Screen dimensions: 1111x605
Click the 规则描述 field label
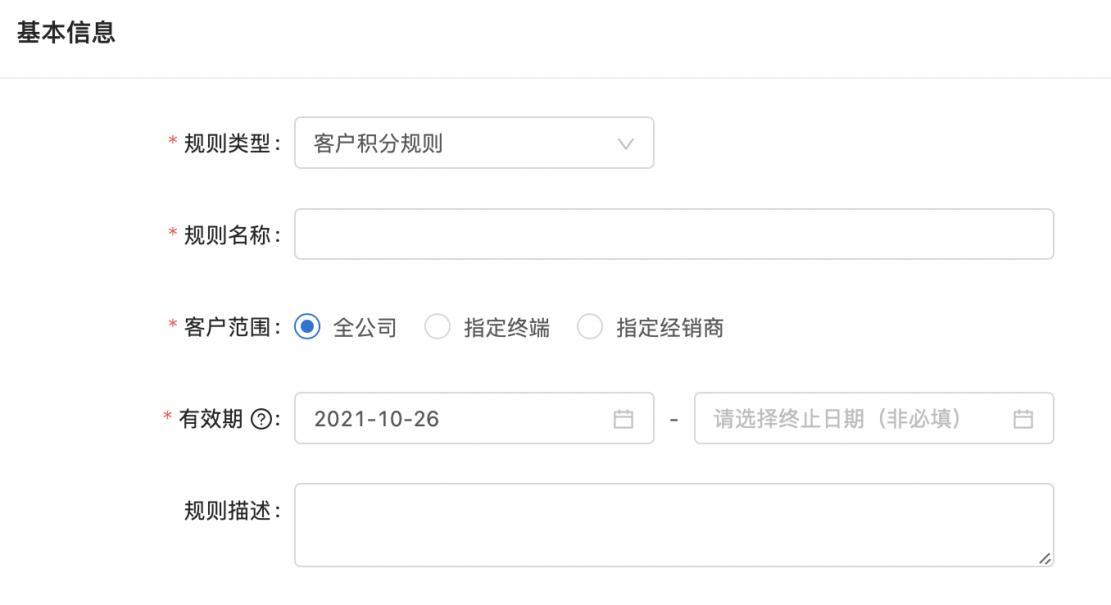click(227, 510)
